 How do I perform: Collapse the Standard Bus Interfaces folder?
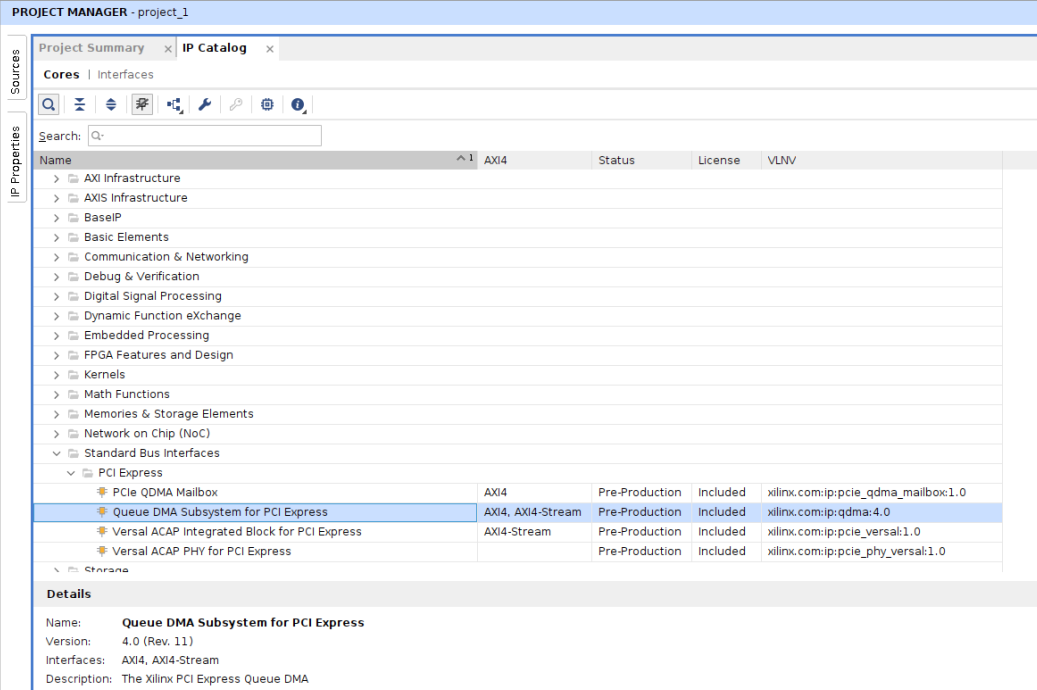point(57,453)
